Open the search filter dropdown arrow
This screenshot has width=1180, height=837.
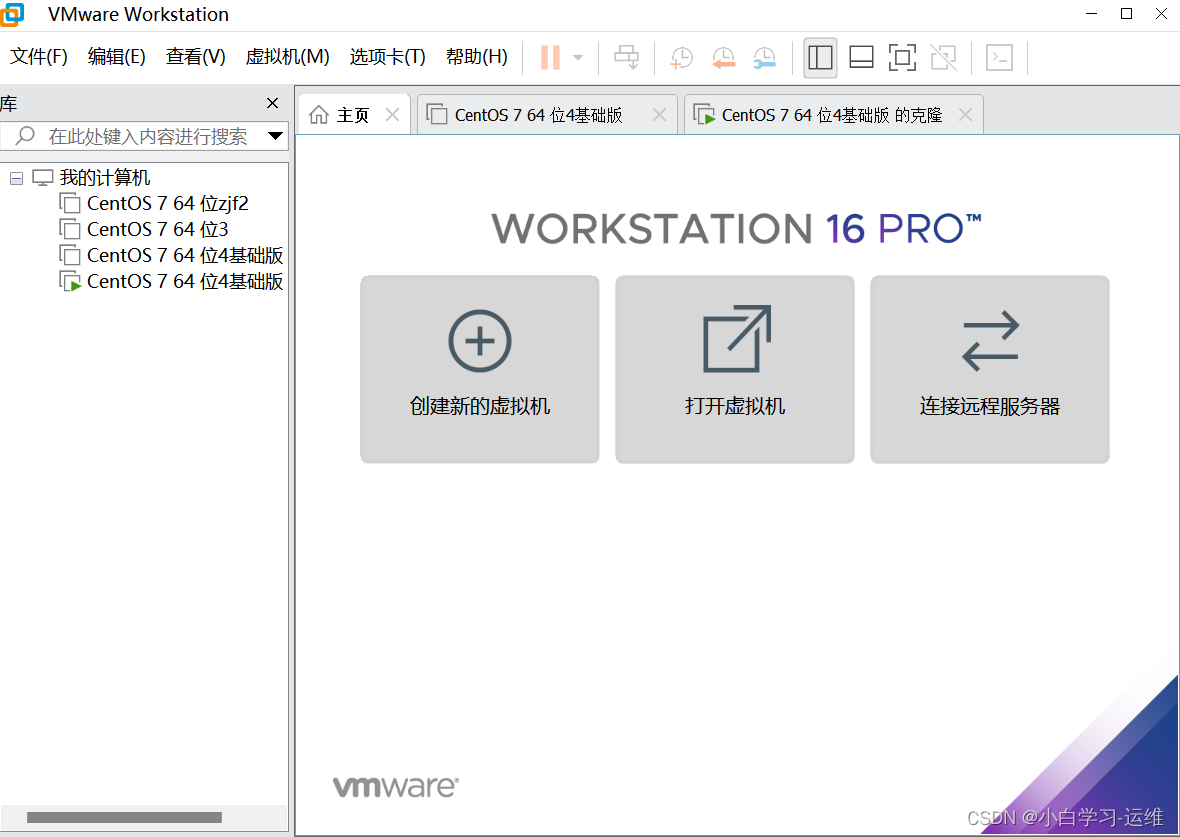coord(275,136)
